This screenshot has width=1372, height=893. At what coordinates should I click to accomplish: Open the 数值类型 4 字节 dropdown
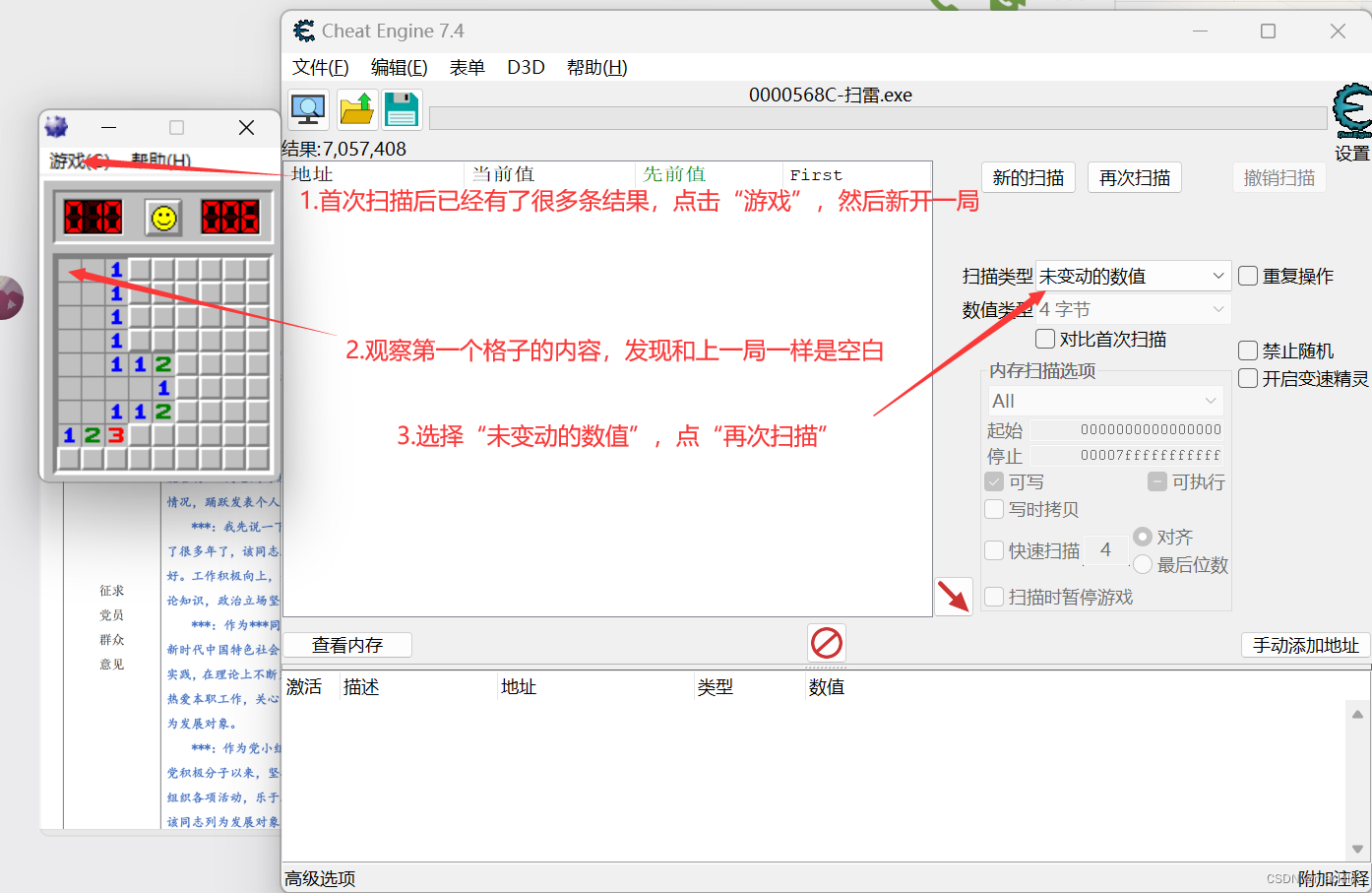(1133, 309)
